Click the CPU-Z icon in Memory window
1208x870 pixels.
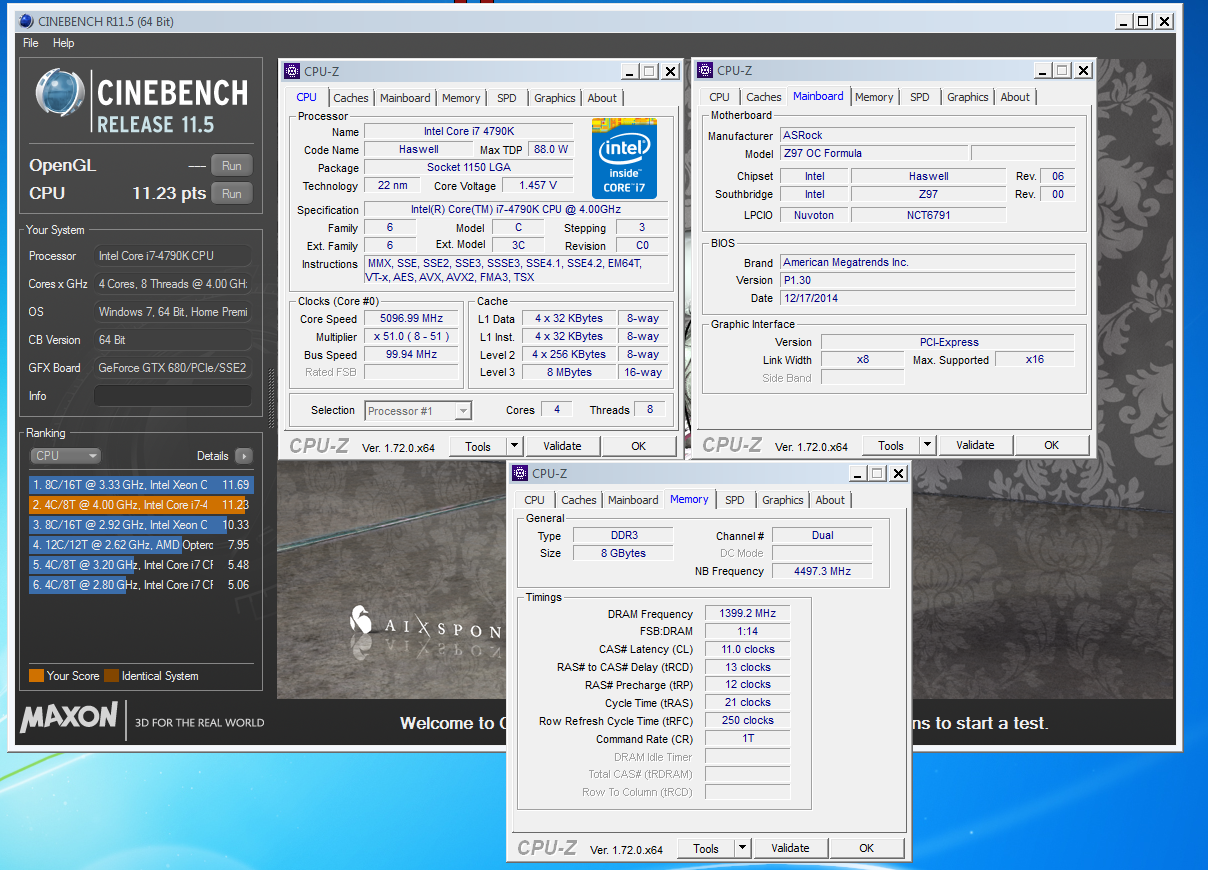(x=519, y=473)
